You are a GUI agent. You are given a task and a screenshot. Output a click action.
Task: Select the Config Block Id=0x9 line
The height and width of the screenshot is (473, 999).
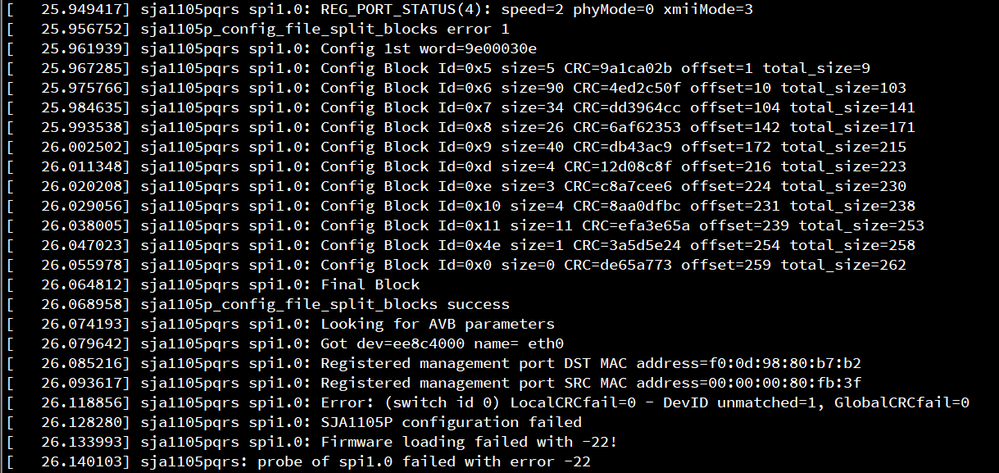[456, 147]
